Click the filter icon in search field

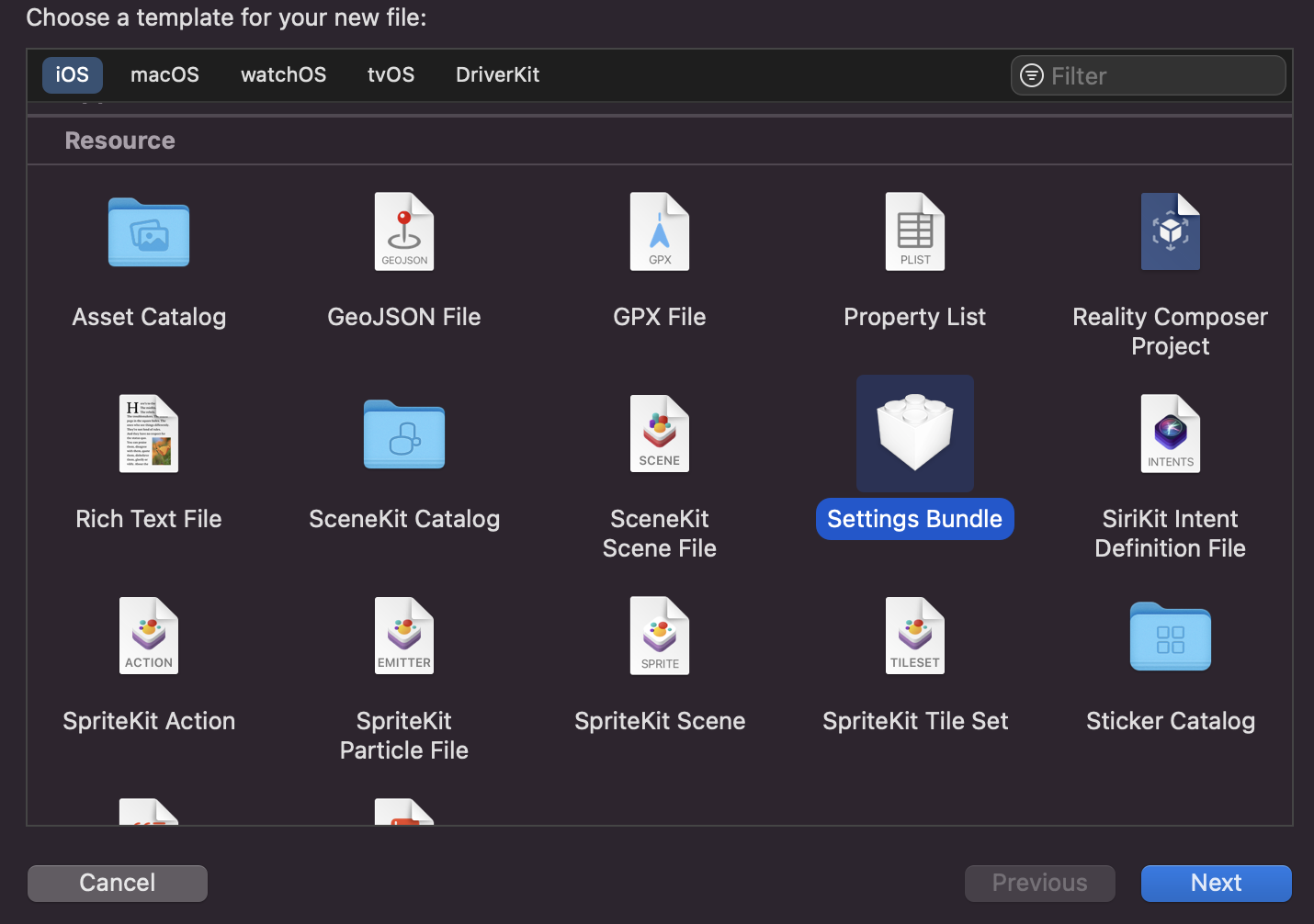tap(1032, 75)
